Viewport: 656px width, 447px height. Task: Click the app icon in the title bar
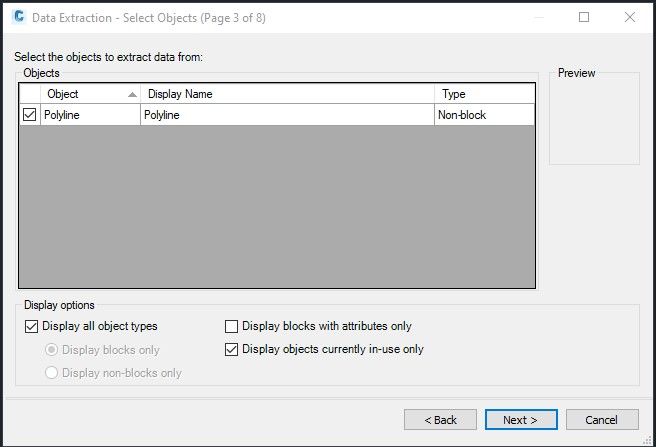(17, 17)
